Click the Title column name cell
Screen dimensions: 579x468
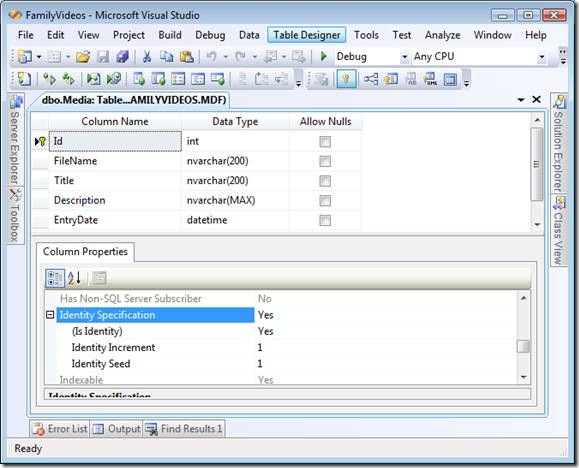click(115, 181)
